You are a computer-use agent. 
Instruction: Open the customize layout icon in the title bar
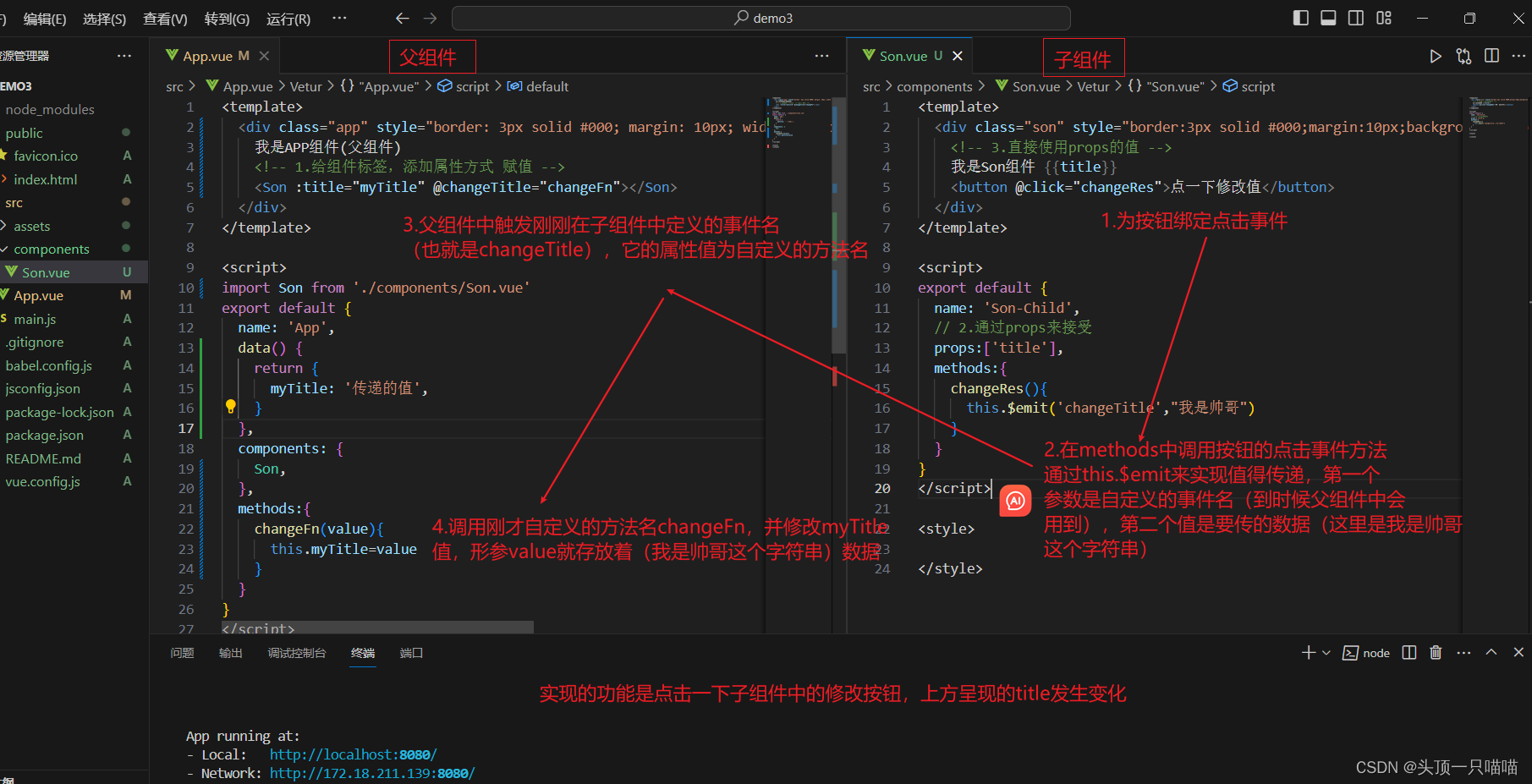[x=1384, y=17]
